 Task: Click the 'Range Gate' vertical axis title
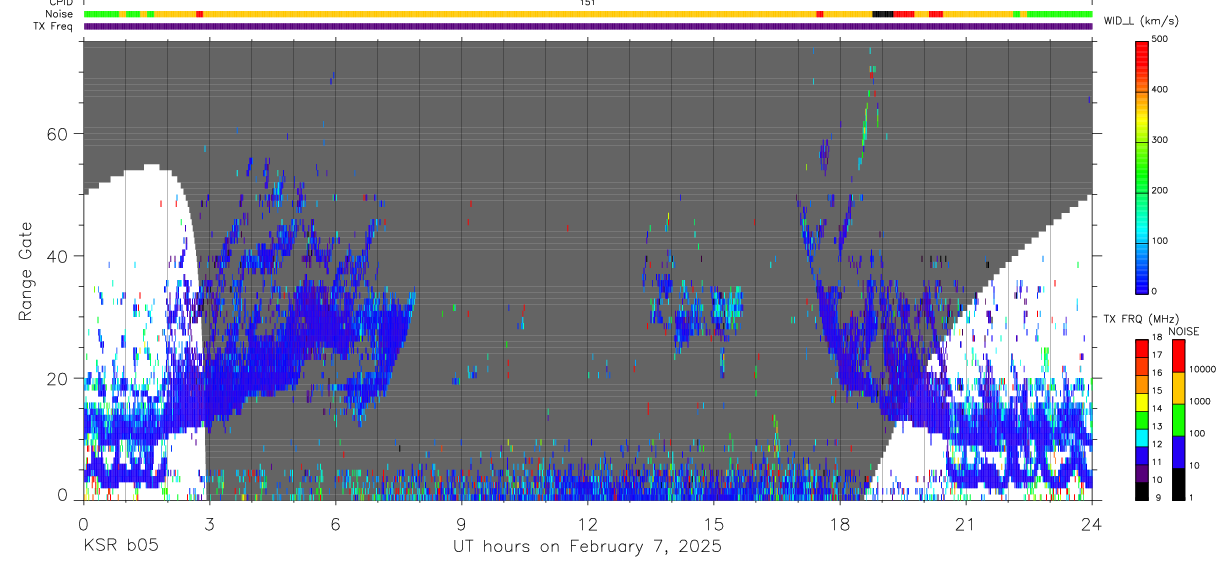(27, 270)
